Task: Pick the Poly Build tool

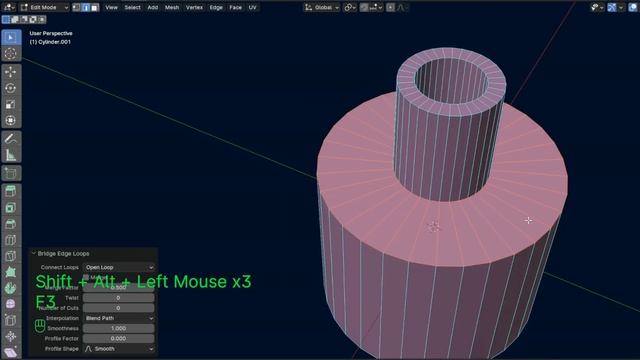Action: pos(11,272)
